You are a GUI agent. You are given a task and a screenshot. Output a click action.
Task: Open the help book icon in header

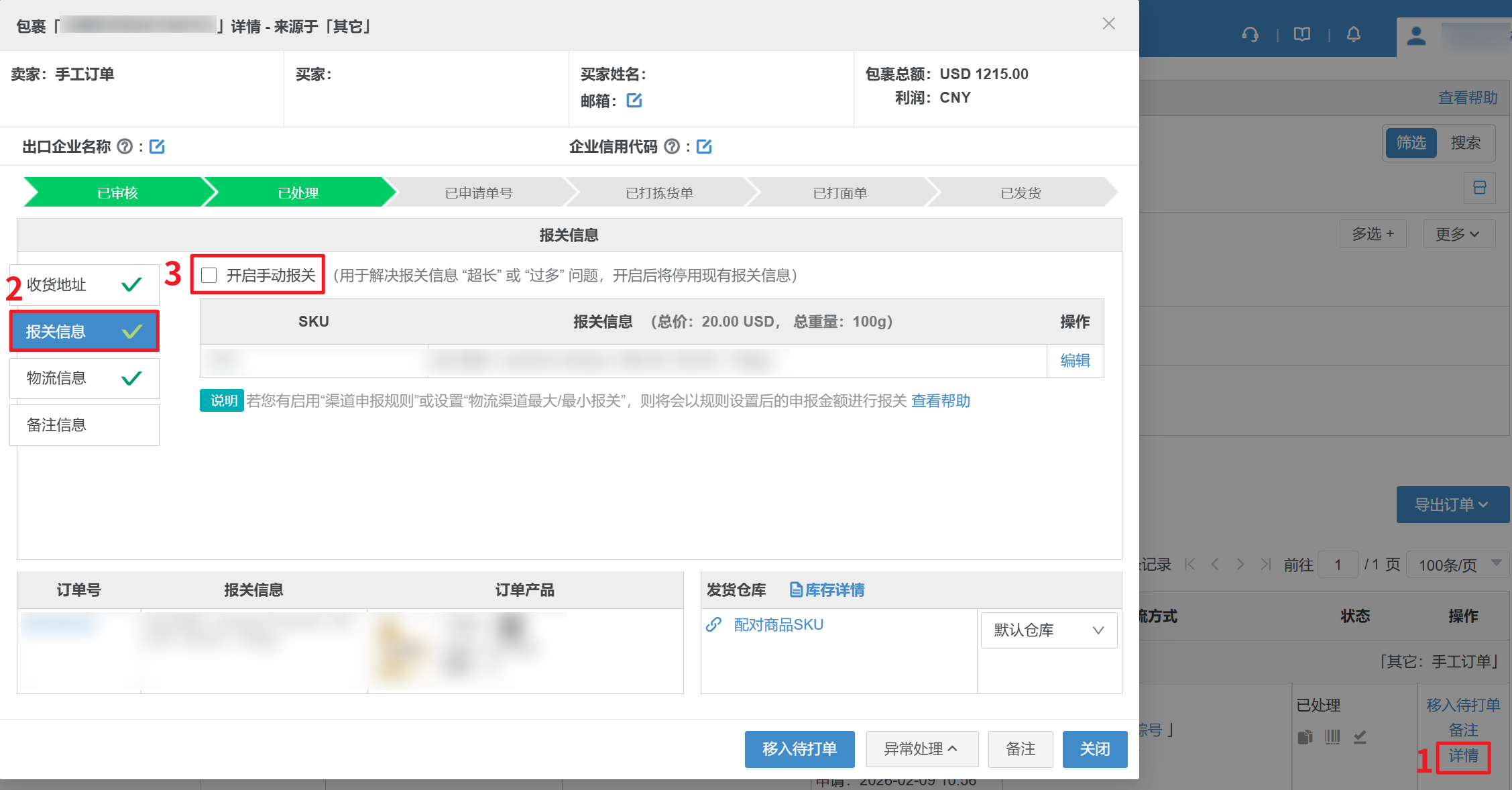[x=1302, y=34]
